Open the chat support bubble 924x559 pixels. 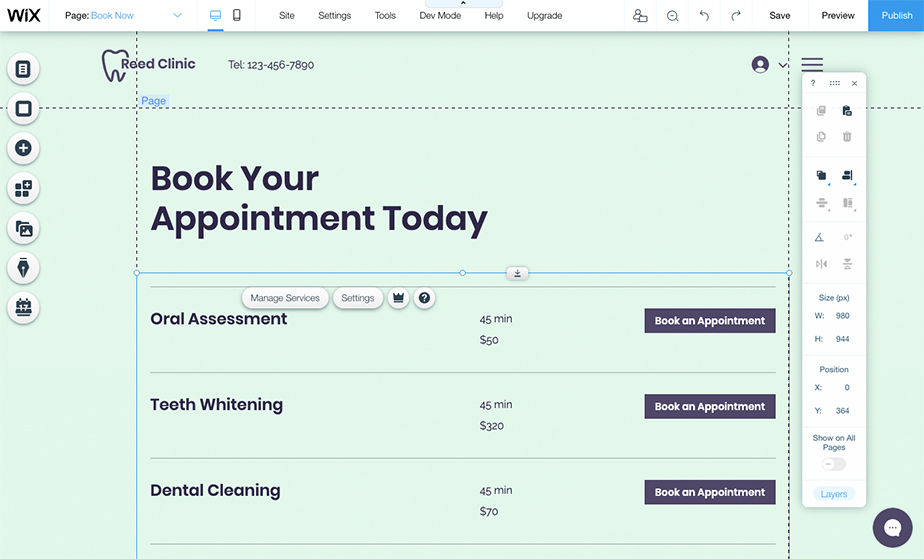click(892, 528)
